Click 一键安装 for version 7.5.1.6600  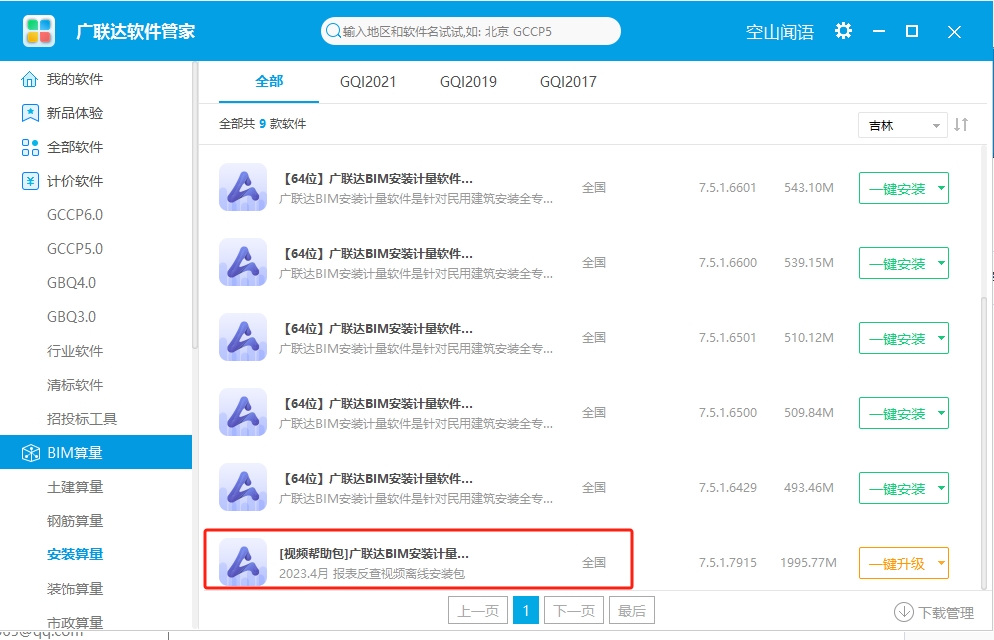tap(897, 263)
